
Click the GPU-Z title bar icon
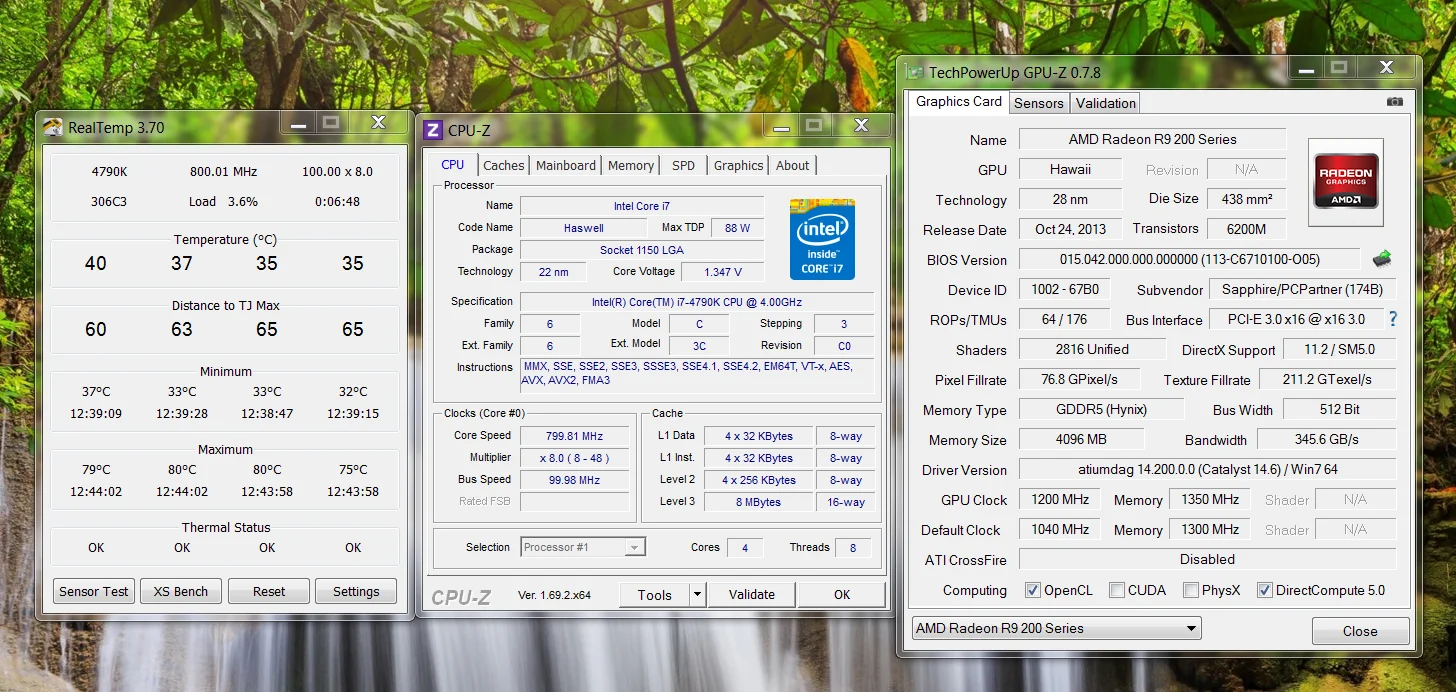(914, 72)
